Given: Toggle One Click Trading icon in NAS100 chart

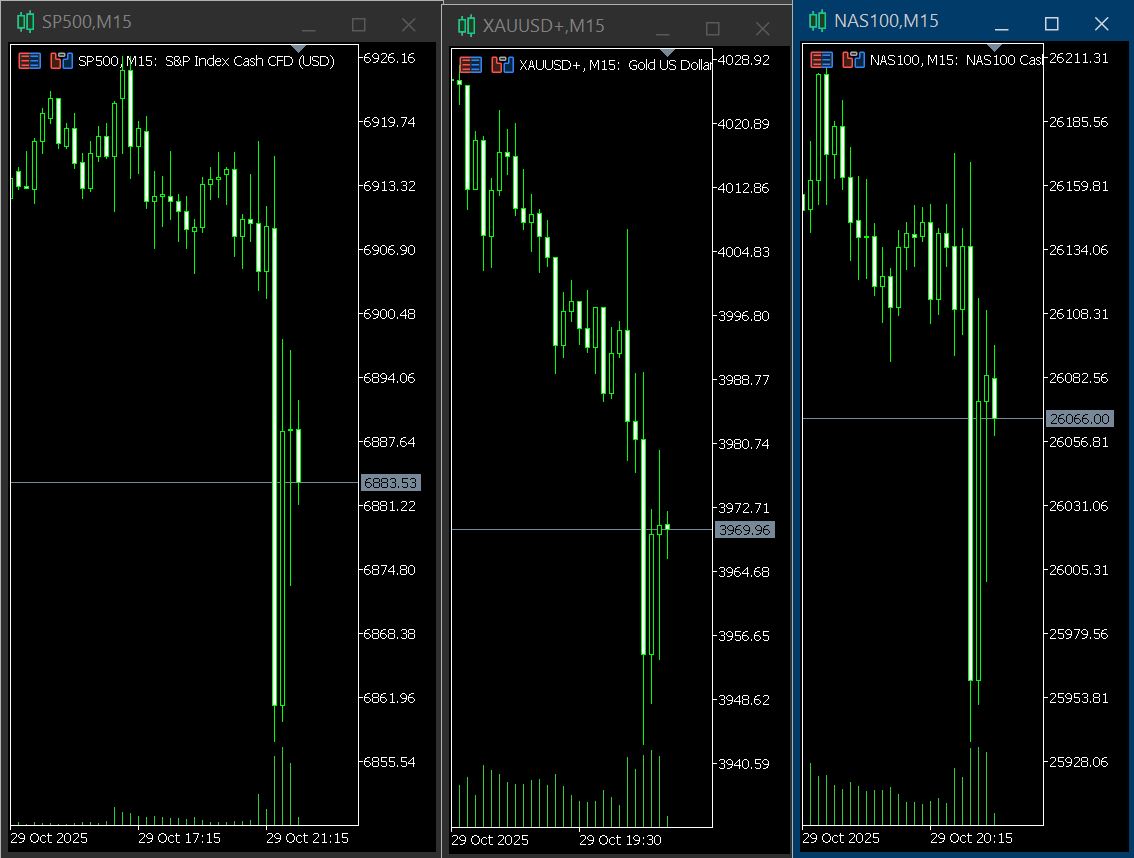Looking at the screenshot, I should pyautogui.click(x=853, y=60).
